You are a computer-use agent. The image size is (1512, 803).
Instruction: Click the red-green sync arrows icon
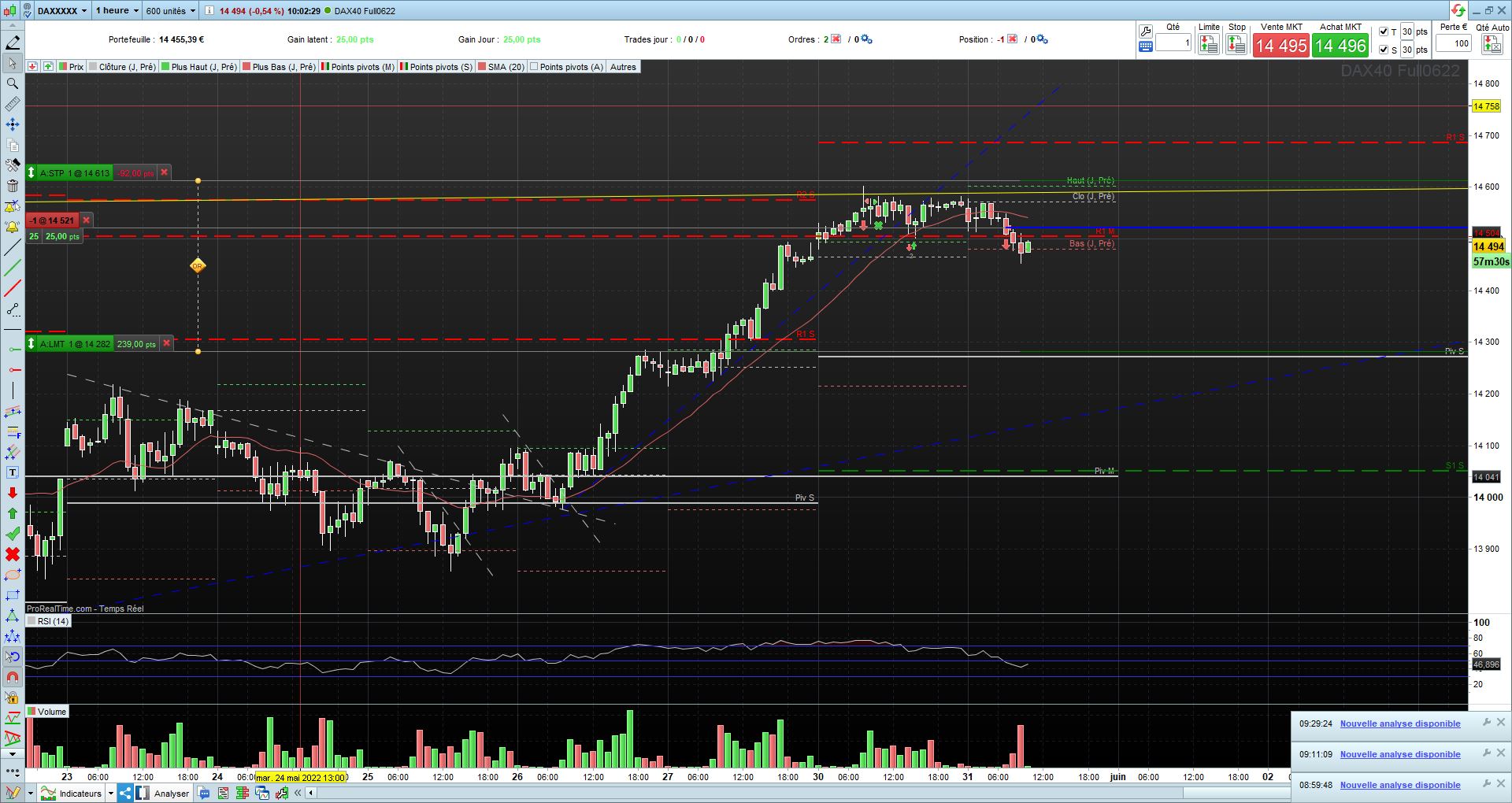(x=1458, y=10)
